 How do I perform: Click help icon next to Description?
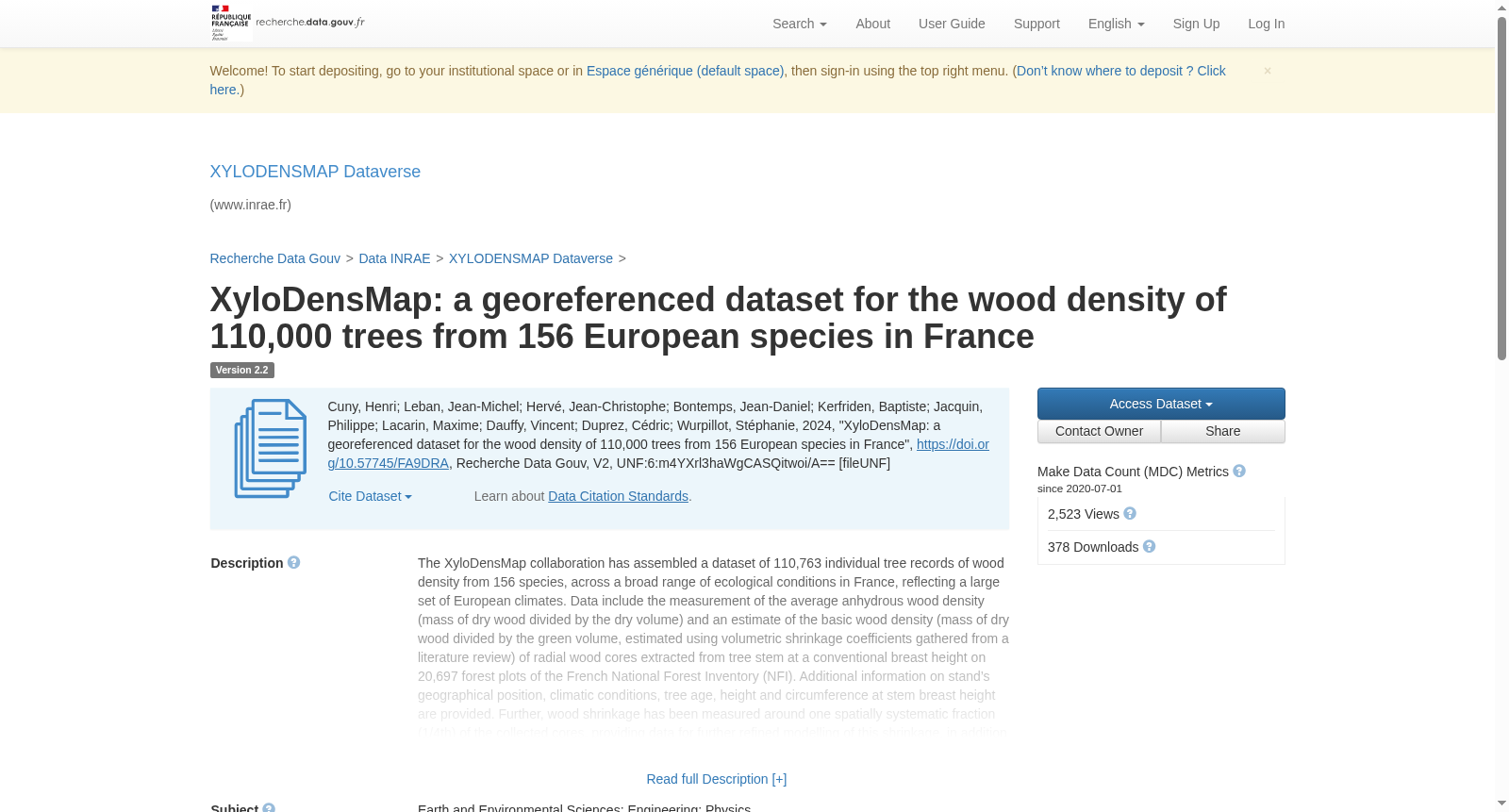[294, 562]
